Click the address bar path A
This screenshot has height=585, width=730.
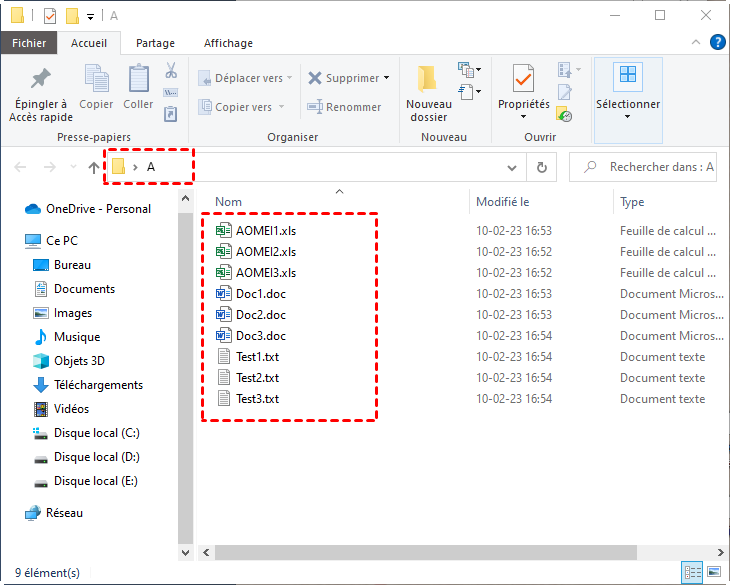point(151,167)
